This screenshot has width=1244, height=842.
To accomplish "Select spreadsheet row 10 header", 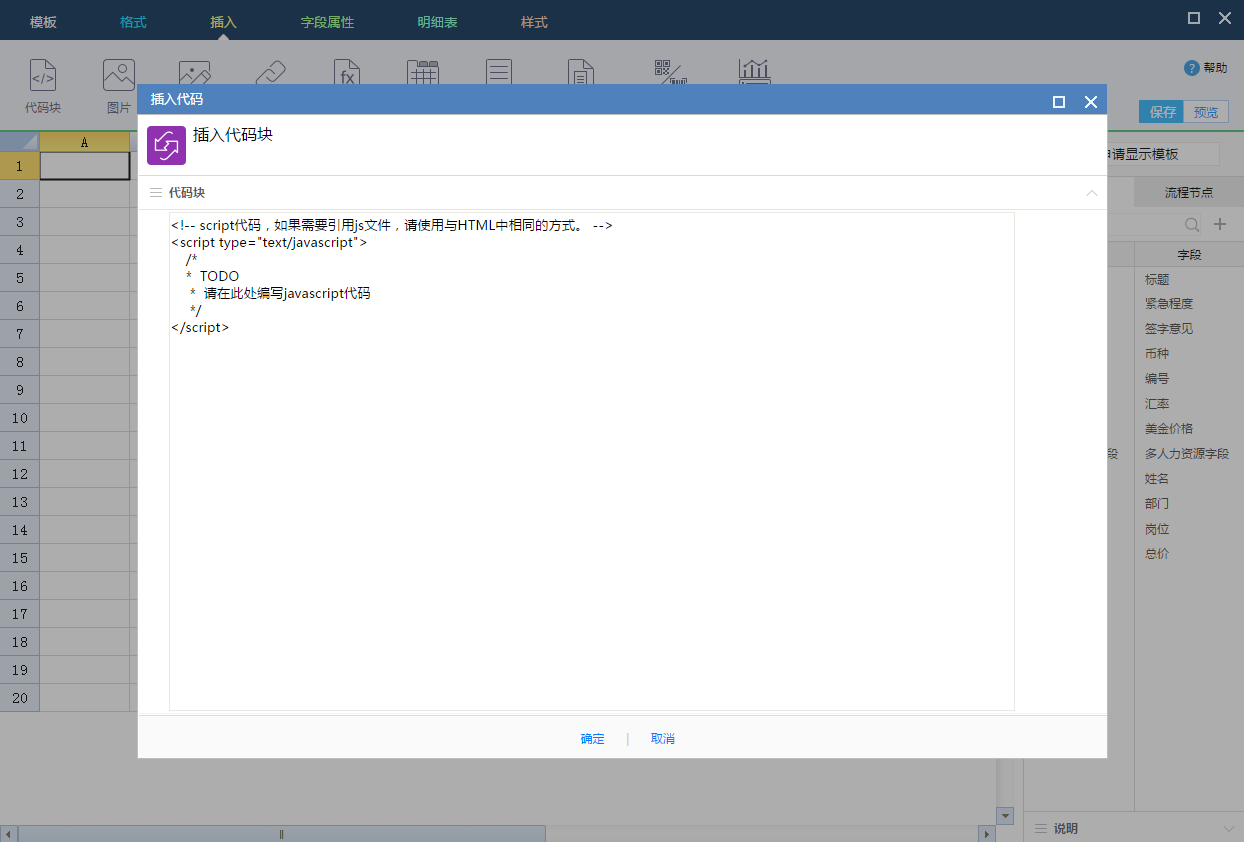I will point(20,418).
